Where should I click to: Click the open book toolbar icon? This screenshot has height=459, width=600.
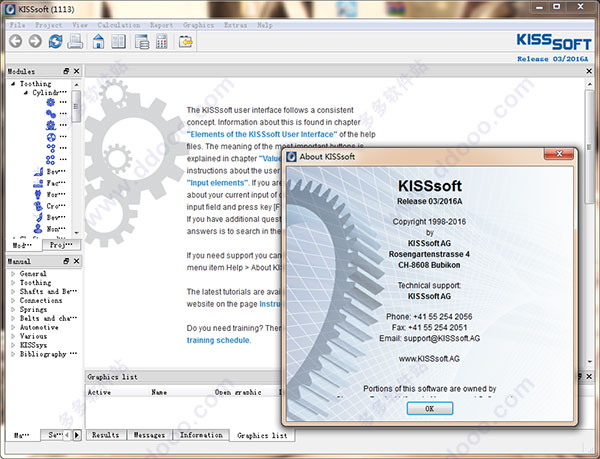point(118,41)
